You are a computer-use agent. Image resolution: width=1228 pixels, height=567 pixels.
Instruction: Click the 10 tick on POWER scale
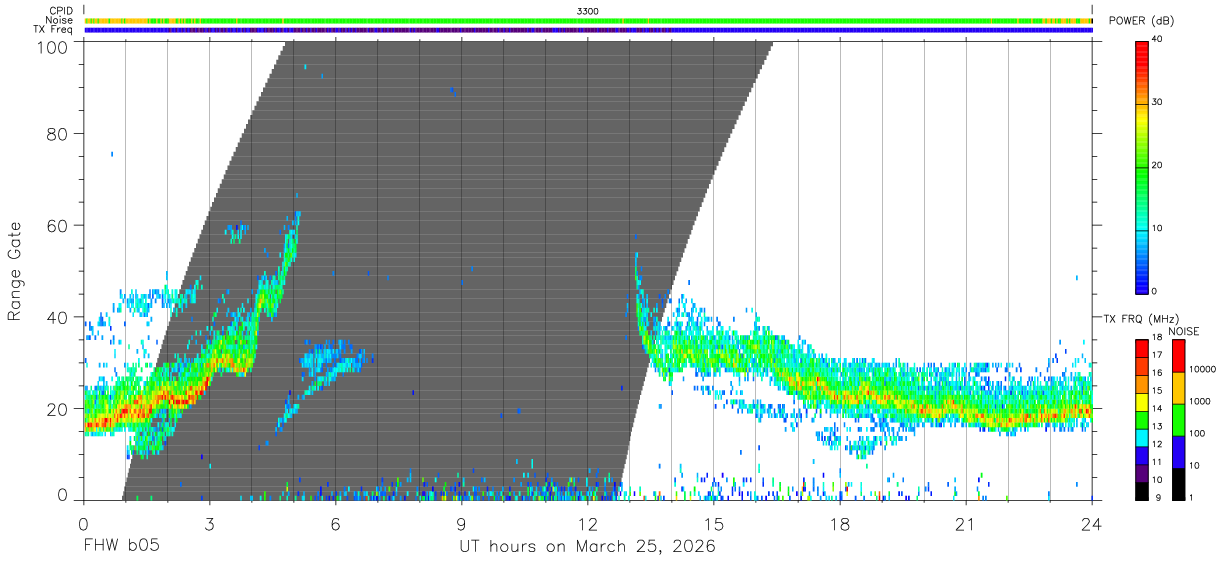(1158, 228)
